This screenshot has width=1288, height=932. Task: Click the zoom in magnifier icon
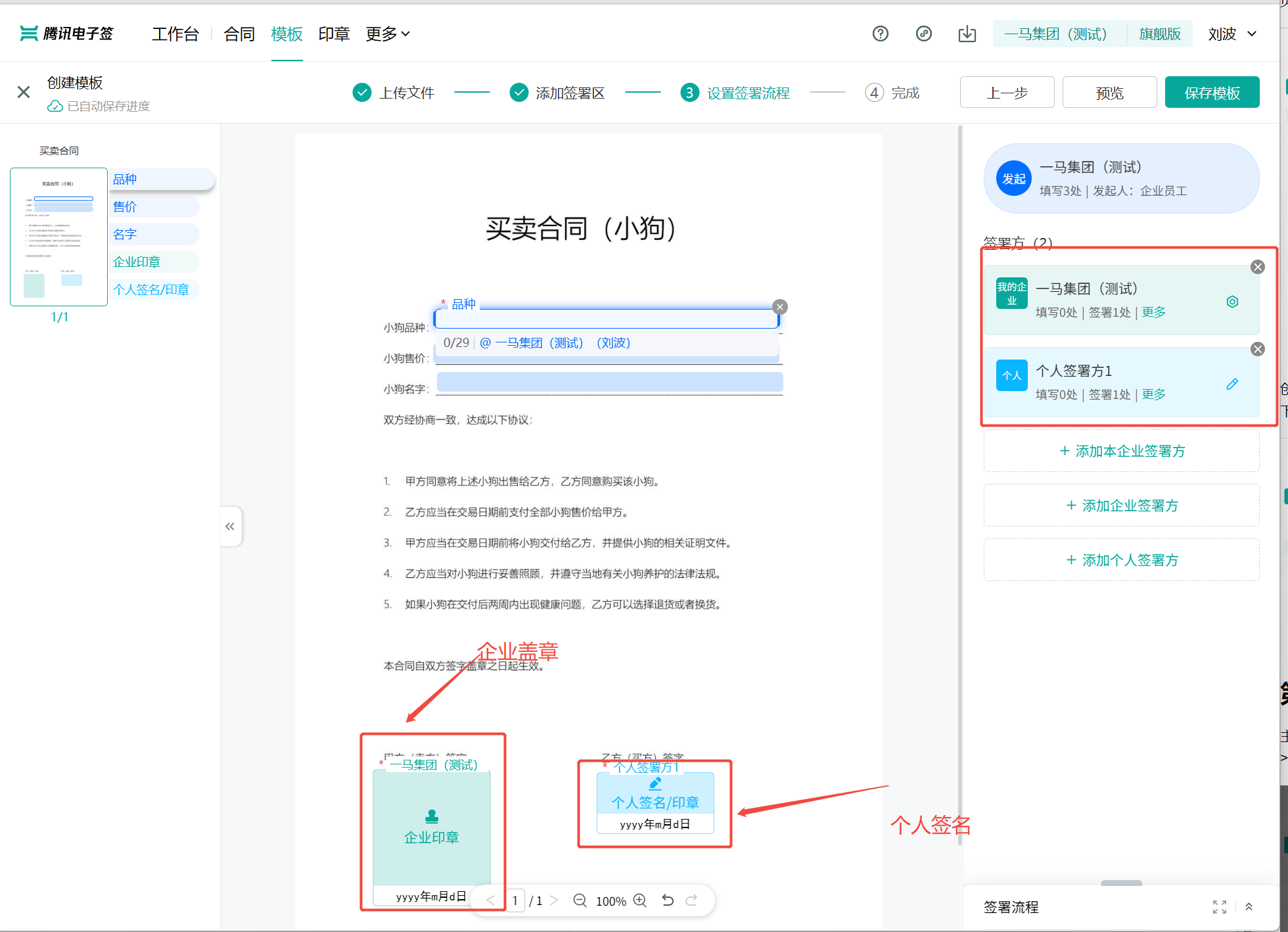coord(640,900)
